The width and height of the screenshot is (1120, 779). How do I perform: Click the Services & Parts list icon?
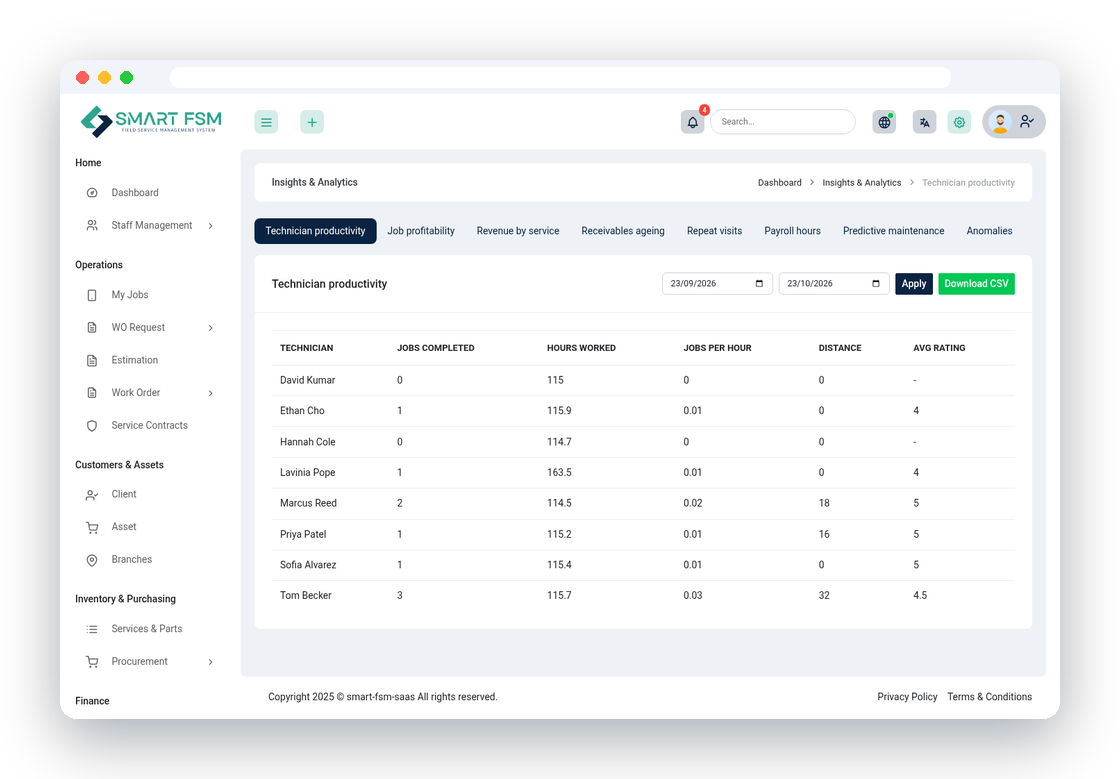pyautogui.click(x=92, y=630)
